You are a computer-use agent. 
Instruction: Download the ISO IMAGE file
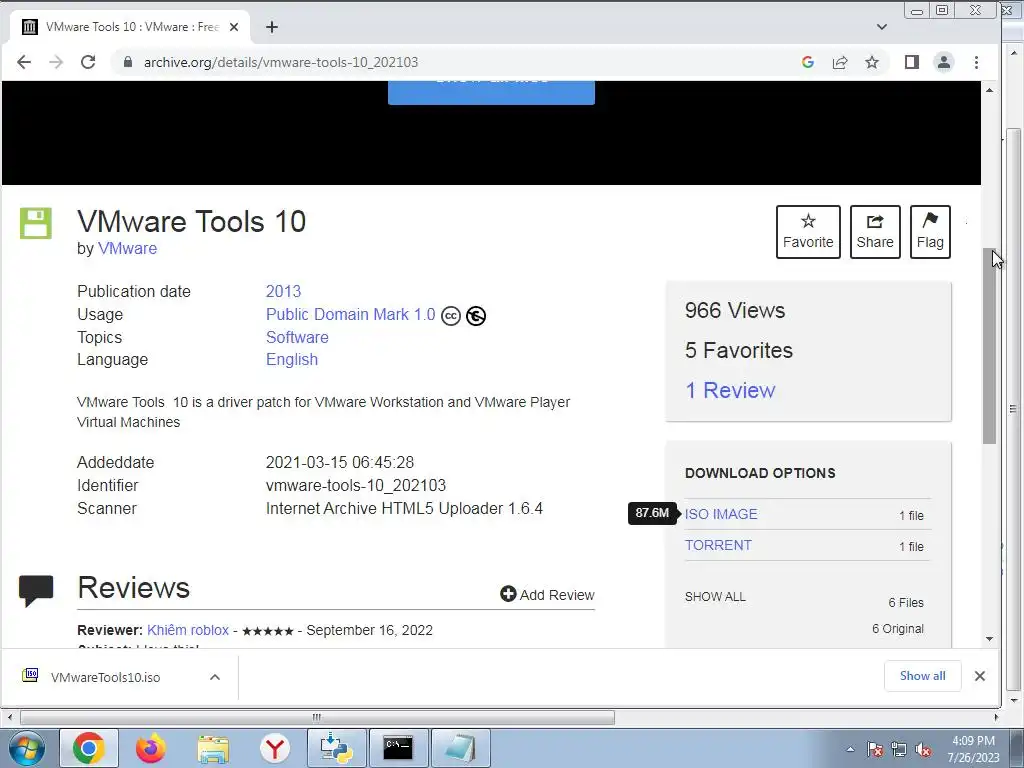[x=721, y=514]
